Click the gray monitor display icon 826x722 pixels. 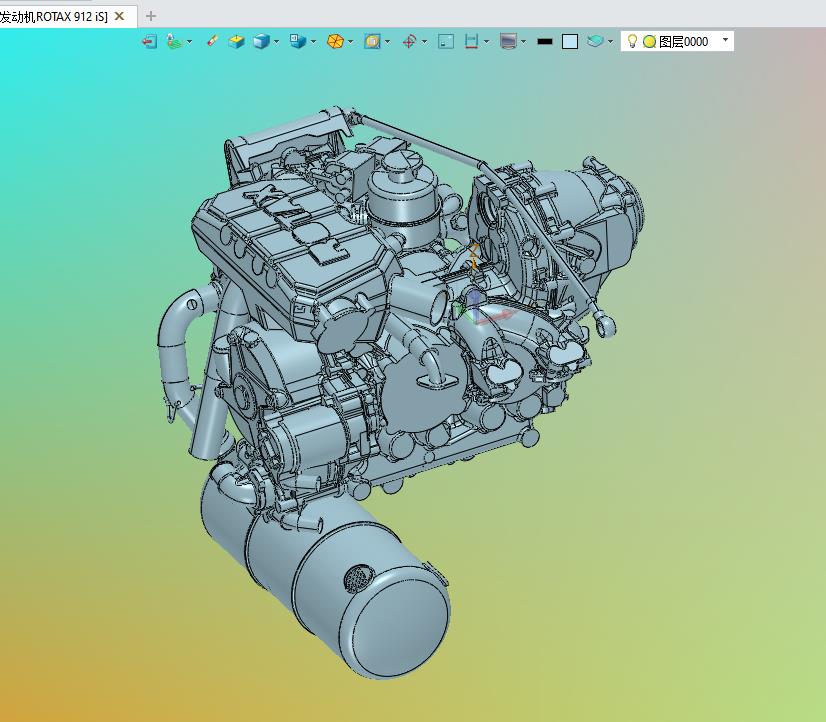click(x=508, y=41)
